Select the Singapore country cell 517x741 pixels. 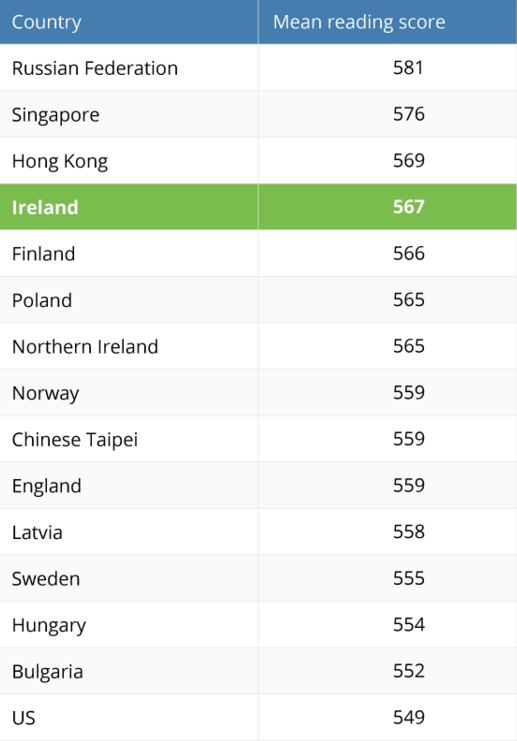(129, 114)
